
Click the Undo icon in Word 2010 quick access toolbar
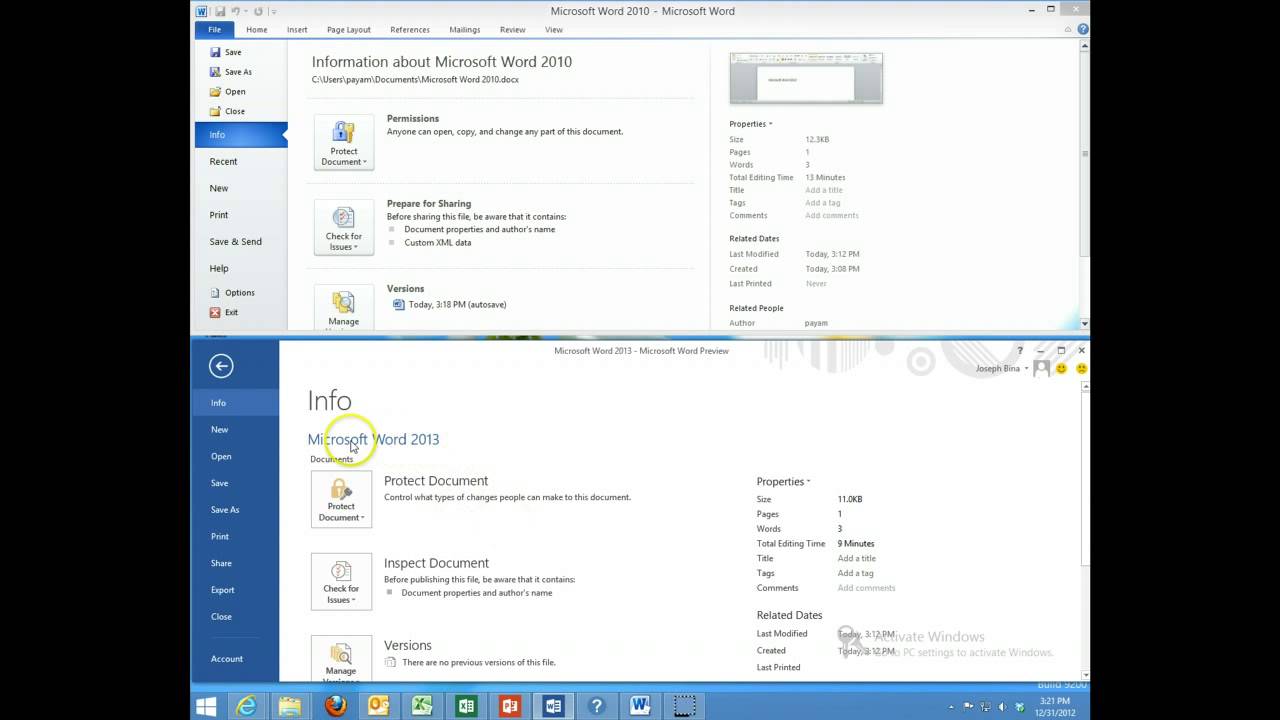coord(237,11)
